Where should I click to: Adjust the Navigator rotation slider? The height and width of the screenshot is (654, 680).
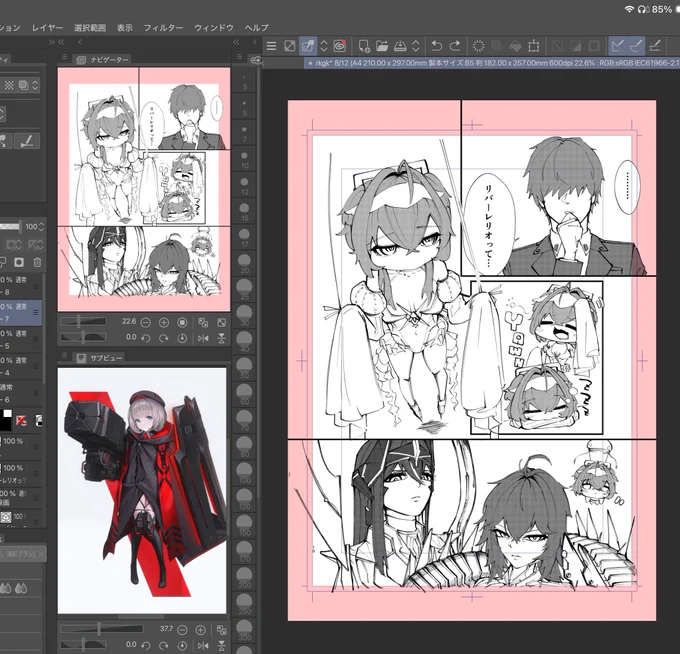83,337
